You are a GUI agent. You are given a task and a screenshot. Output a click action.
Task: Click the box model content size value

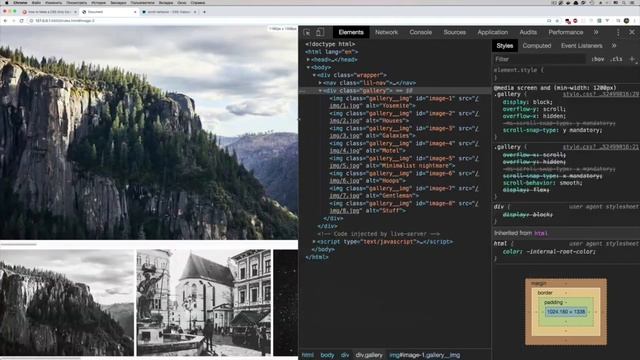pos(566,312)
